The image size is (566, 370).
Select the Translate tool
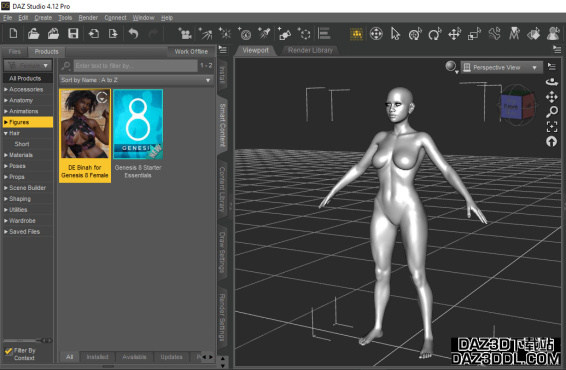[x=454, y=34]
